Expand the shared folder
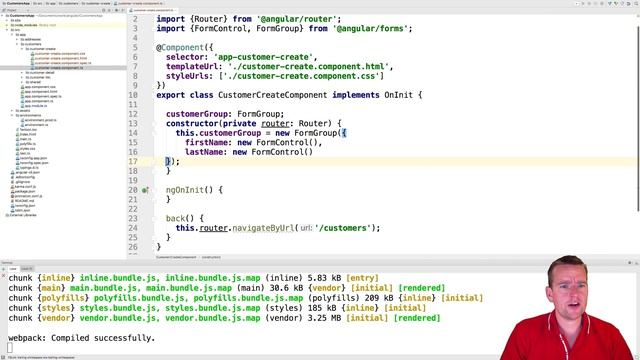 click(x=22, y=82)
